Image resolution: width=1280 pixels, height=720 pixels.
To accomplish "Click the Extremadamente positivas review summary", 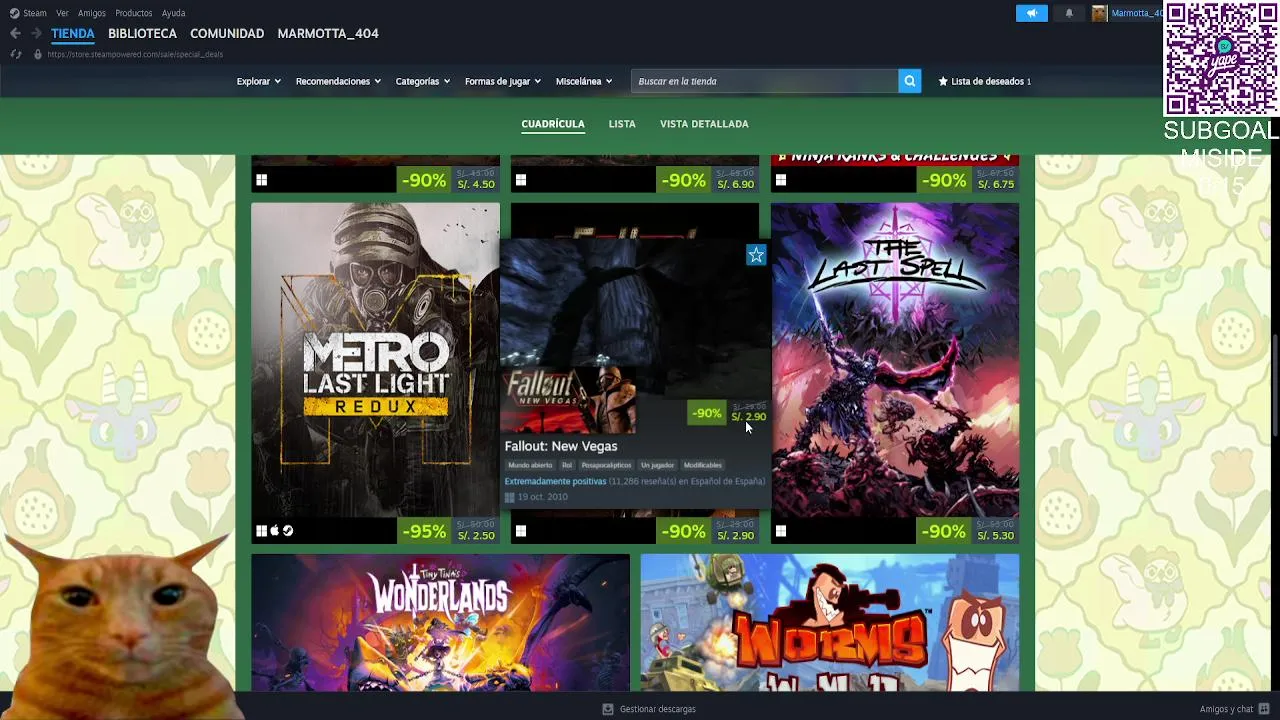I will point(555,481).
